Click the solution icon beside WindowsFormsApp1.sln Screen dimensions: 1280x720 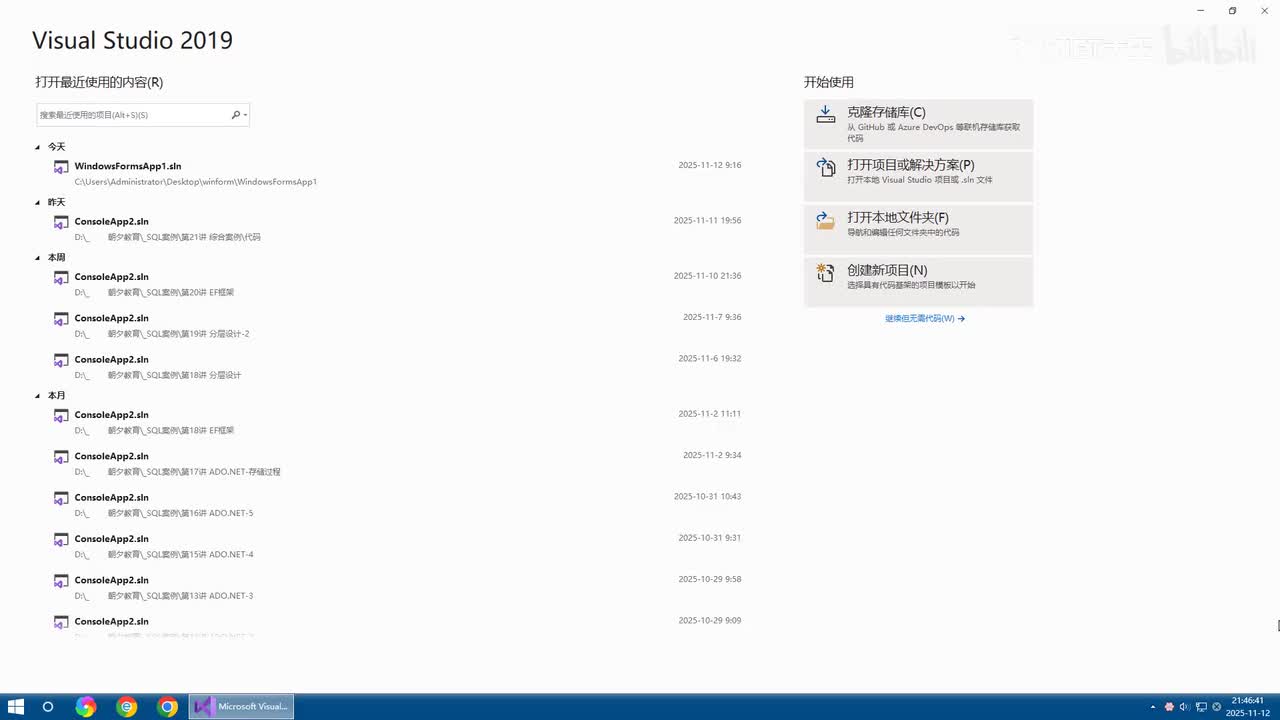click(61, 167)
